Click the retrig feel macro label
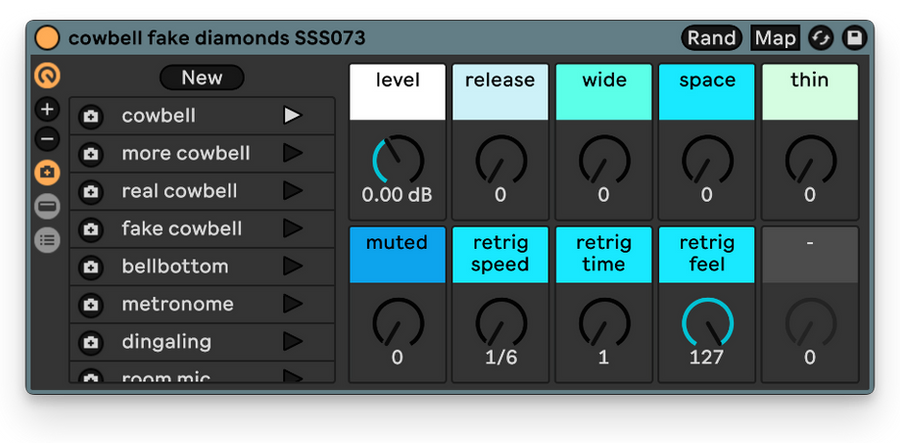Screen dimensions: 900x443 (x=707, y=255)
